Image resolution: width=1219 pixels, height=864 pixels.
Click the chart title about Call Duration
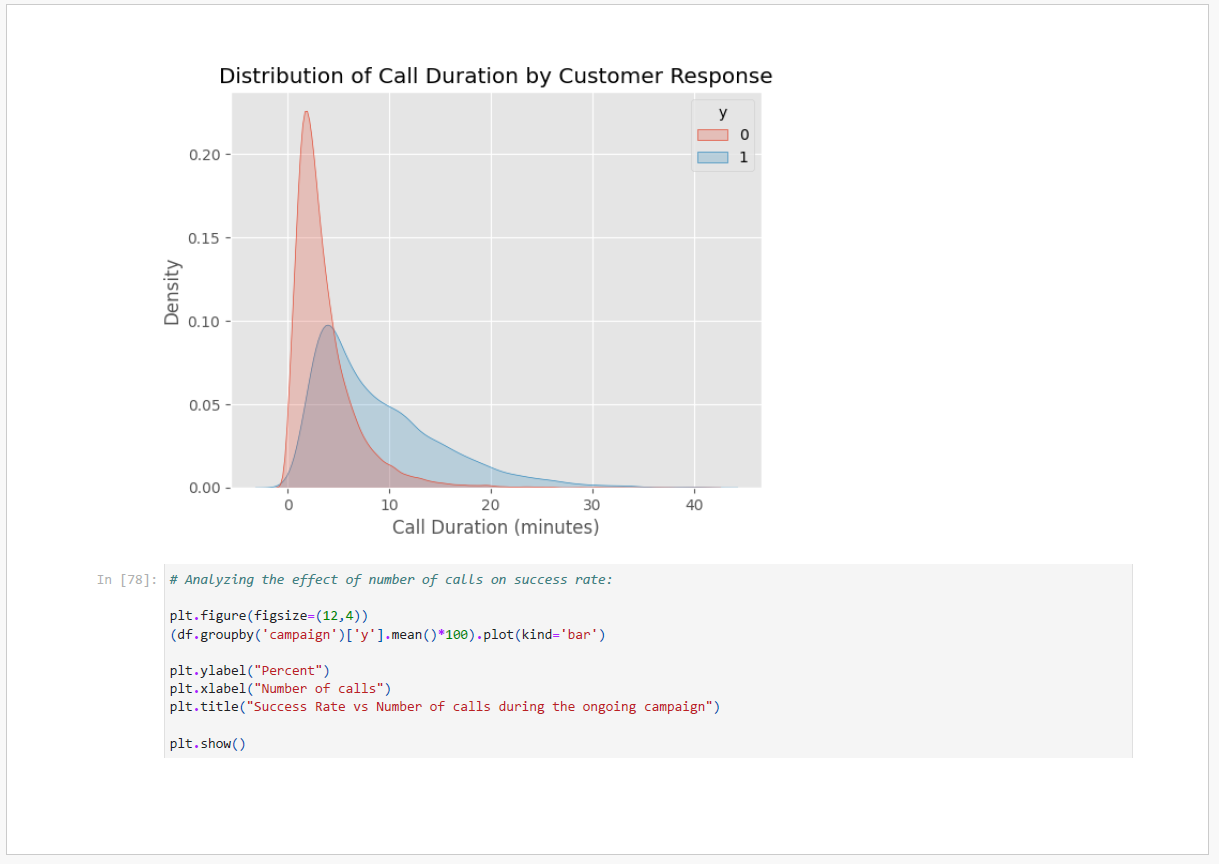(x=495, y=76)
